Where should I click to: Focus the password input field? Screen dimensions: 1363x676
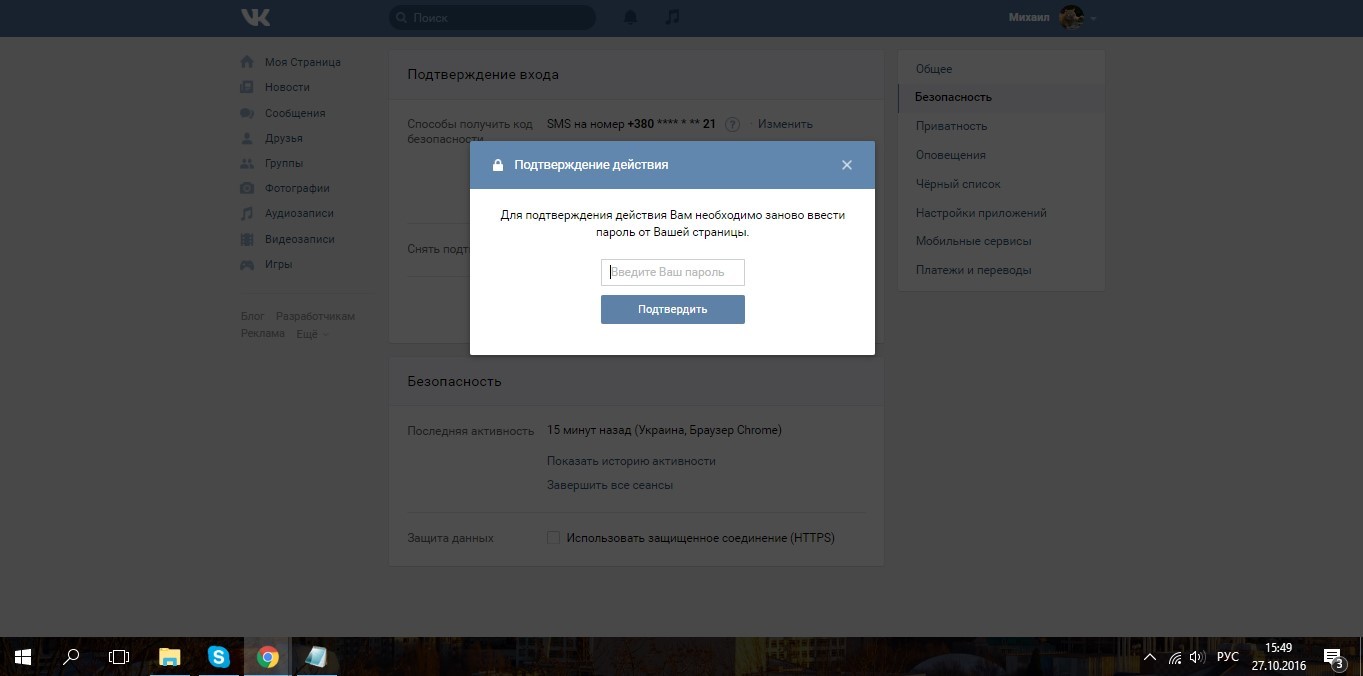(x=673, y=273)
